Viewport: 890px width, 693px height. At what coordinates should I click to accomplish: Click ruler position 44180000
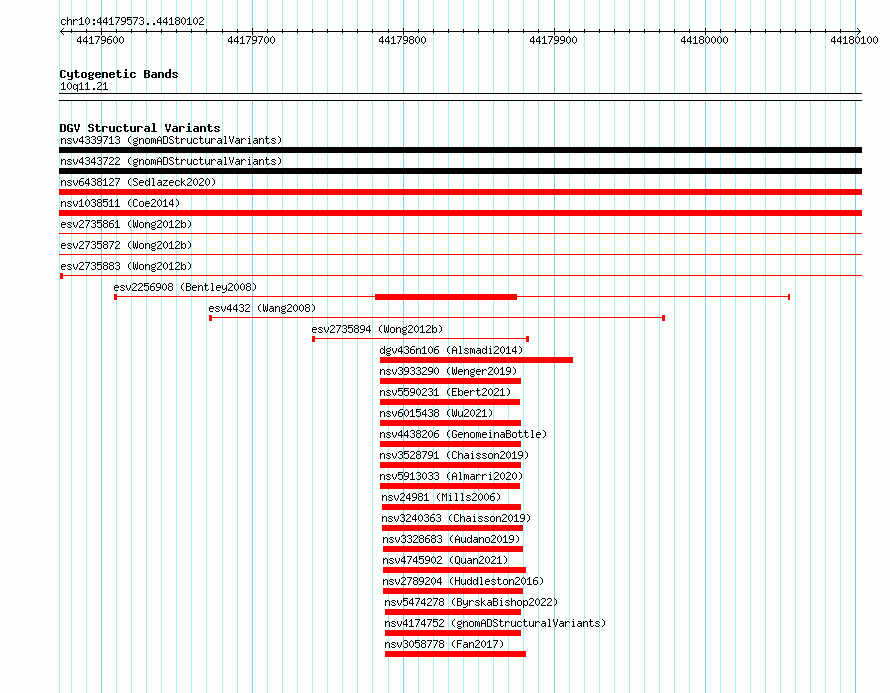pyautogui.click(x=704, y=40)
